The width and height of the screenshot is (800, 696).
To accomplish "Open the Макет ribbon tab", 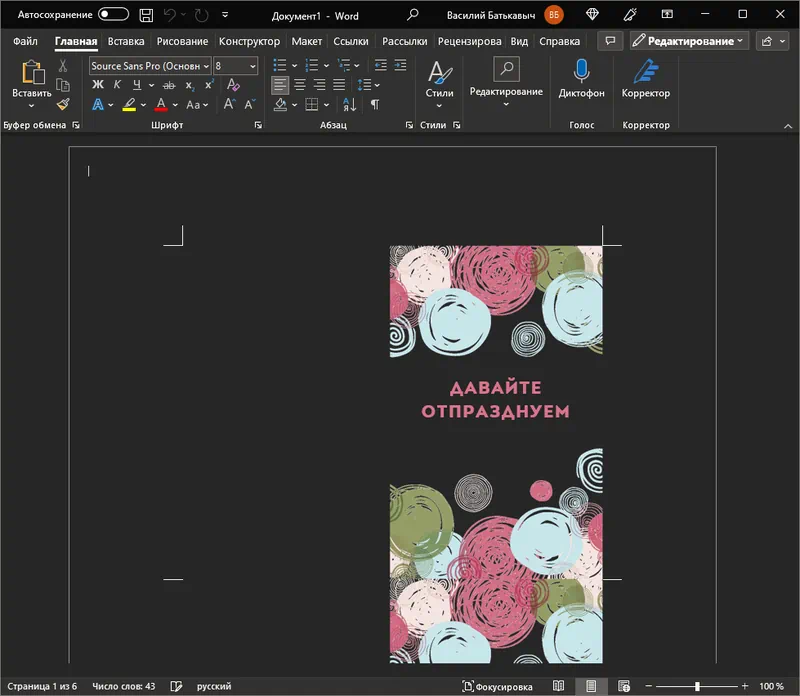I will tap(307, 41).
